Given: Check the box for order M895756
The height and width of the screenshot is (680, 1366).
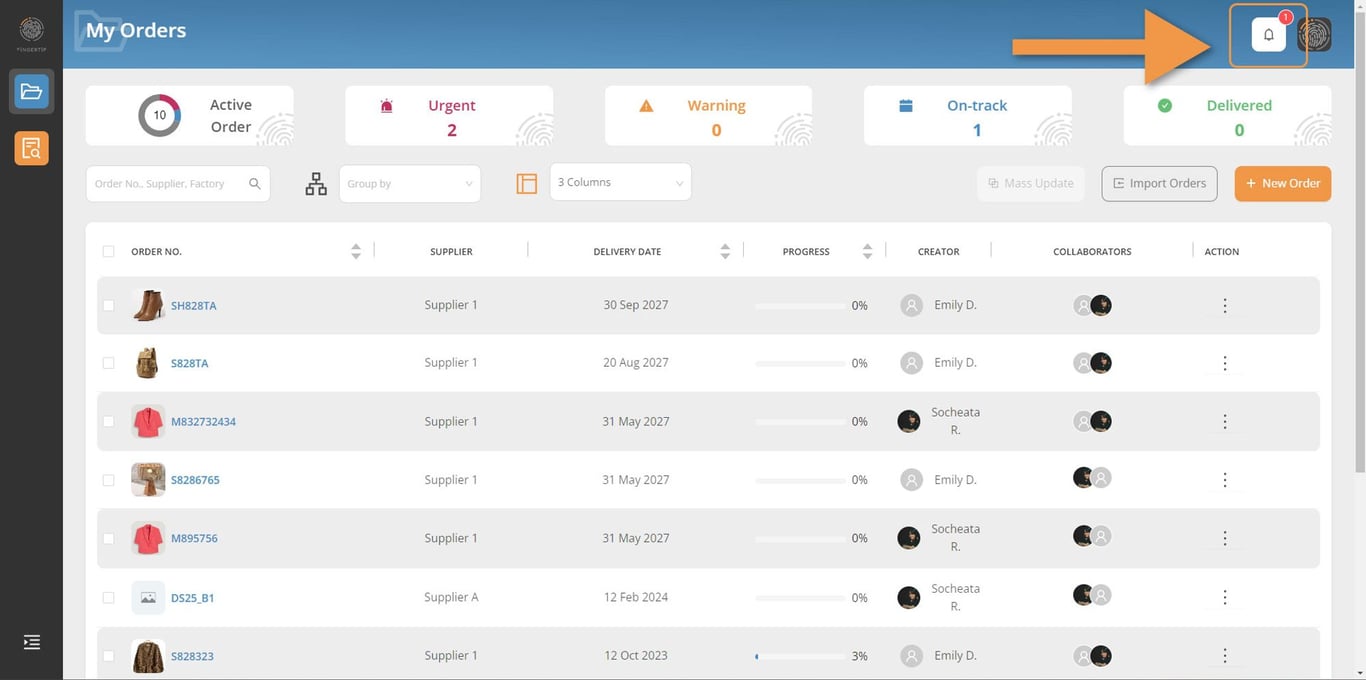Looking at the screenshot, I should coord(108,538).
